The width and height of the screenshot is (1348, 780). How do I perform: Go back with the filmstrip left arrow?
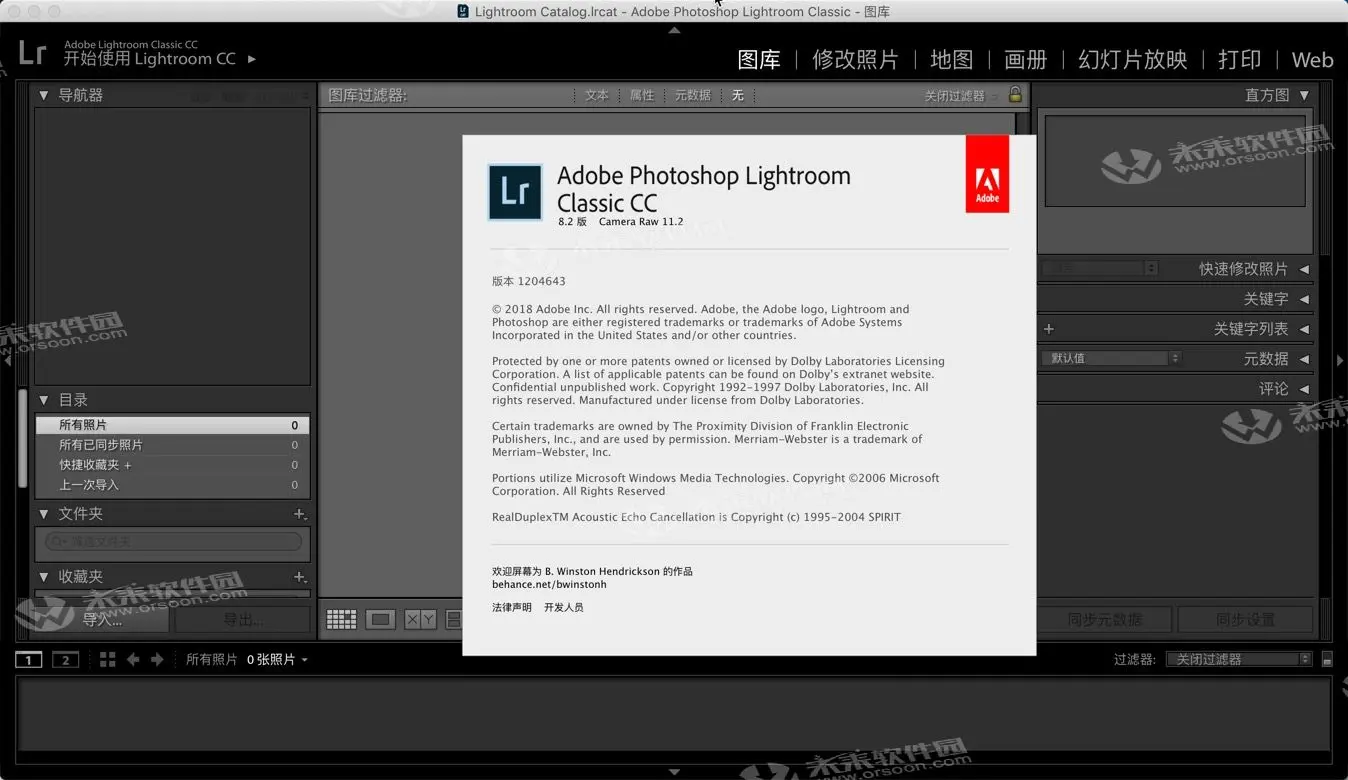click(x=132, y=659)
